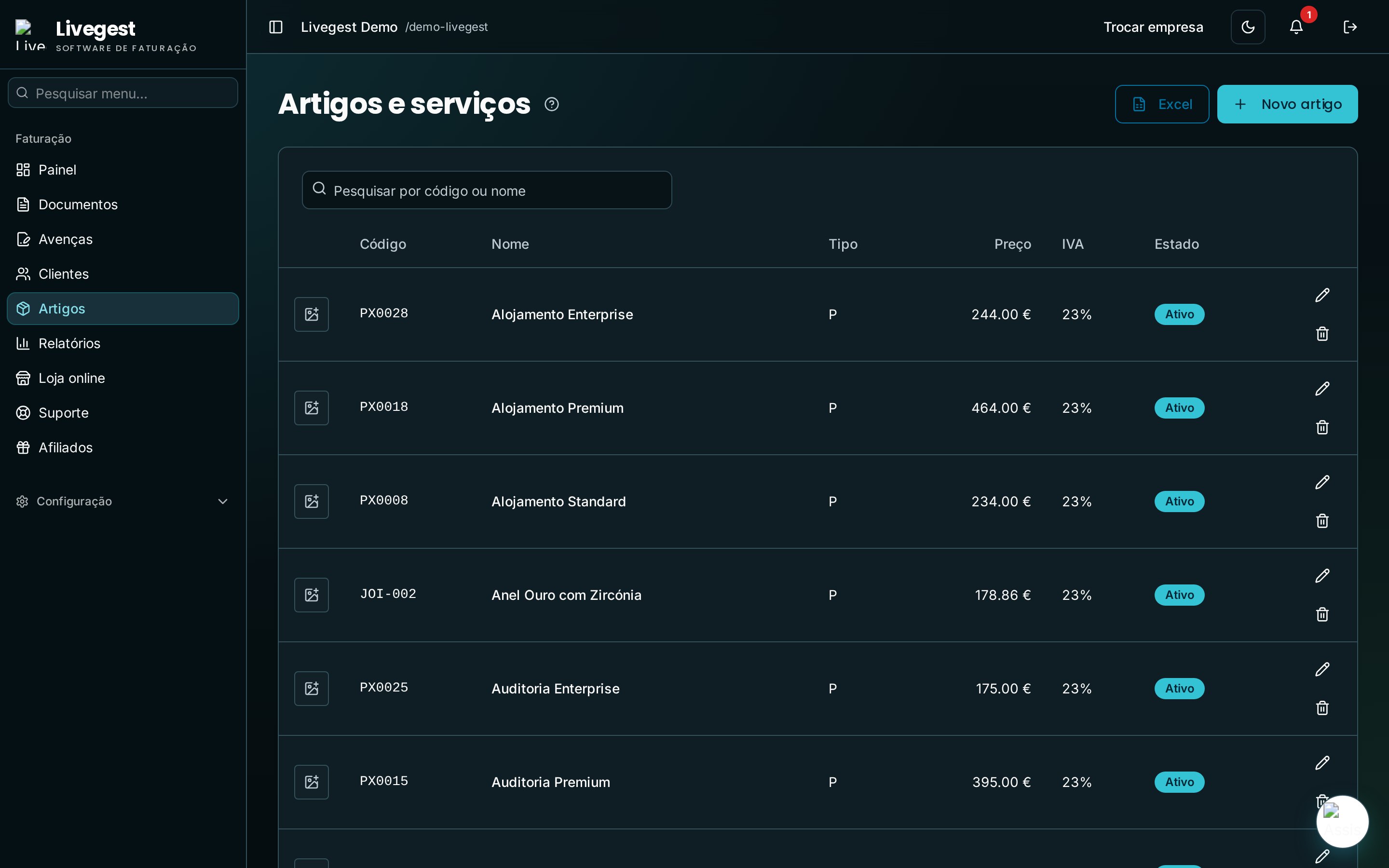Add image for article PX0018
This screenshot has height=868, width=1389.
coord(312,407)
